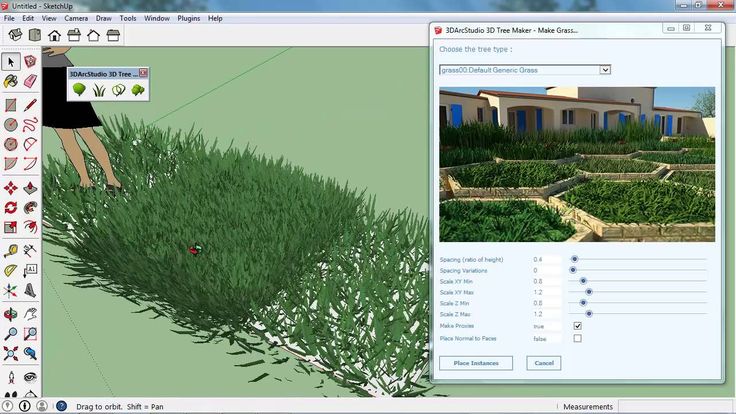Click the Make Component tool
Screen dimensions: 736x414
click(30, 61)
